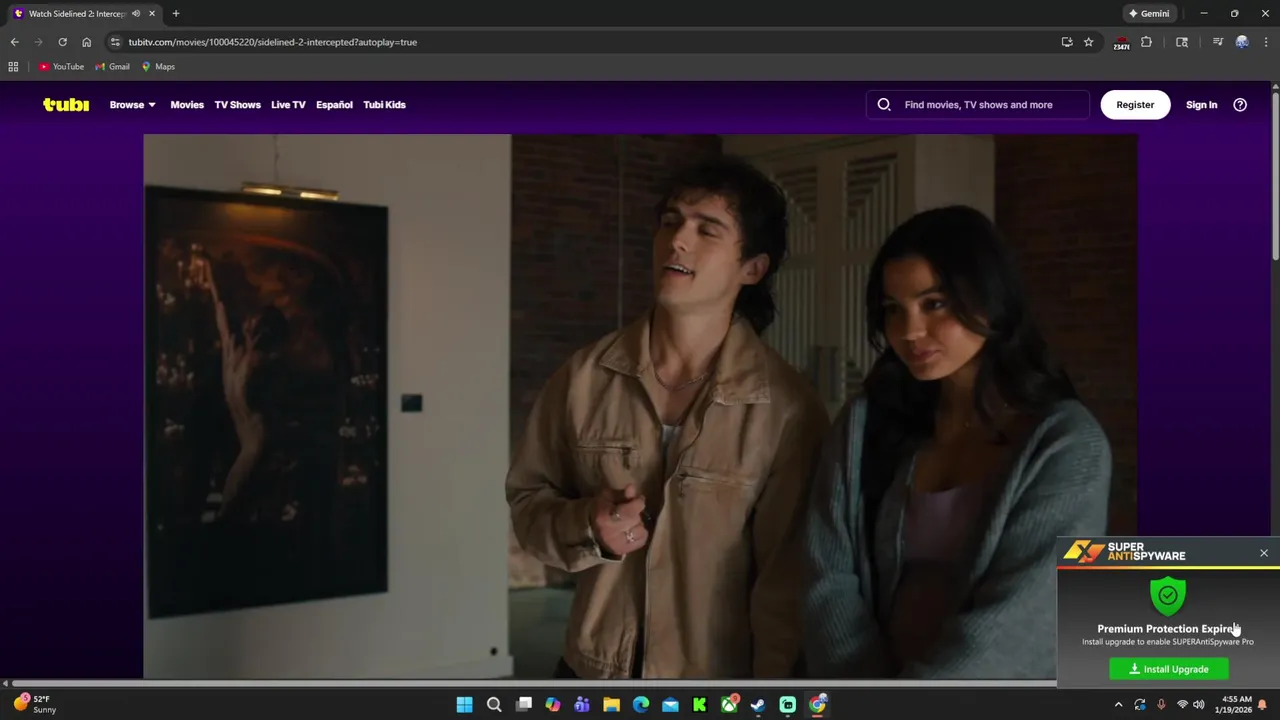Open the YouTube bookmark

62,67
